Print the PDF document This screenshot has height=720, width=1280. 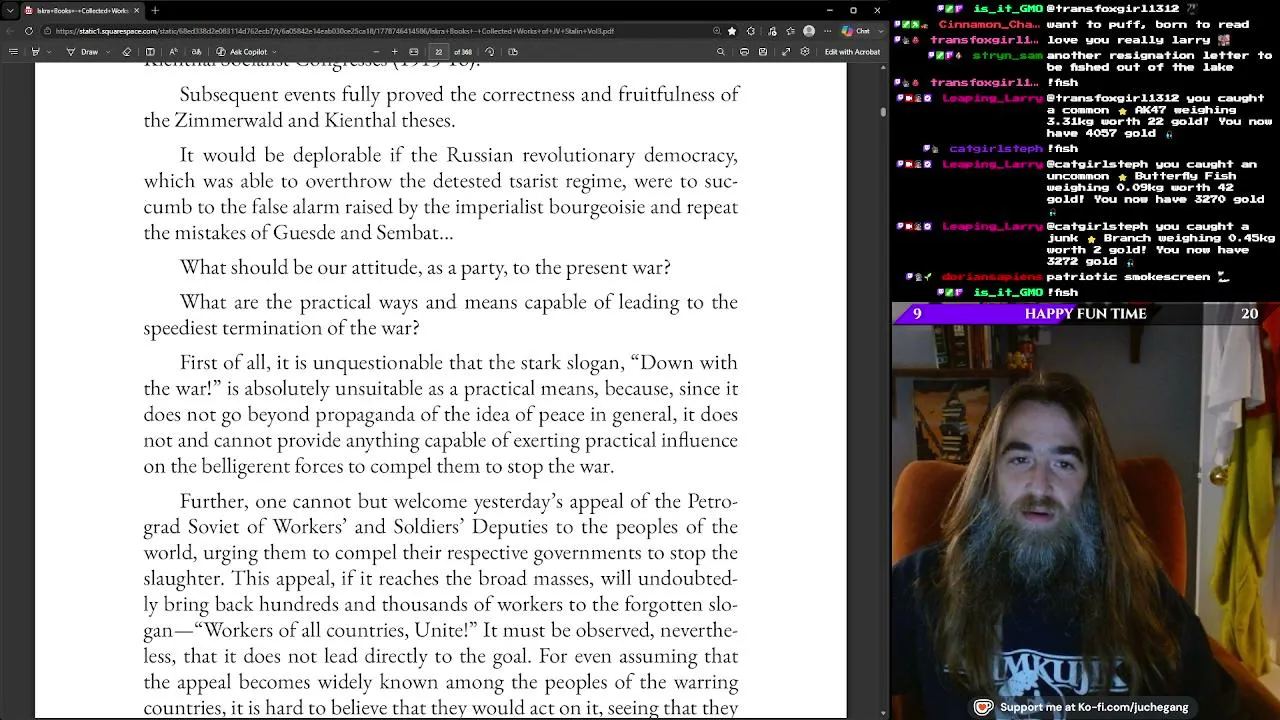point(744,52)
